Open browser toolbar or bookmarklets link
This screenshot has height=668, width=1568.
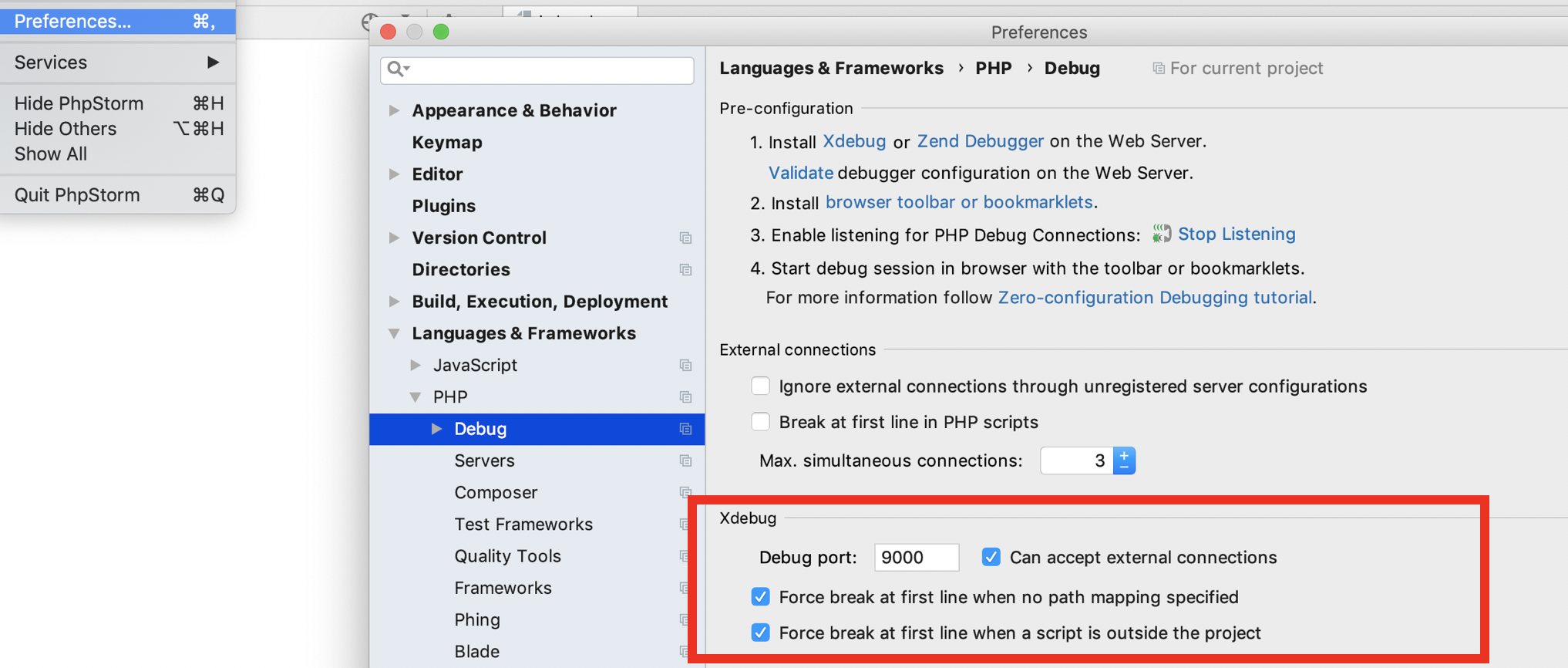pos(959,202)
